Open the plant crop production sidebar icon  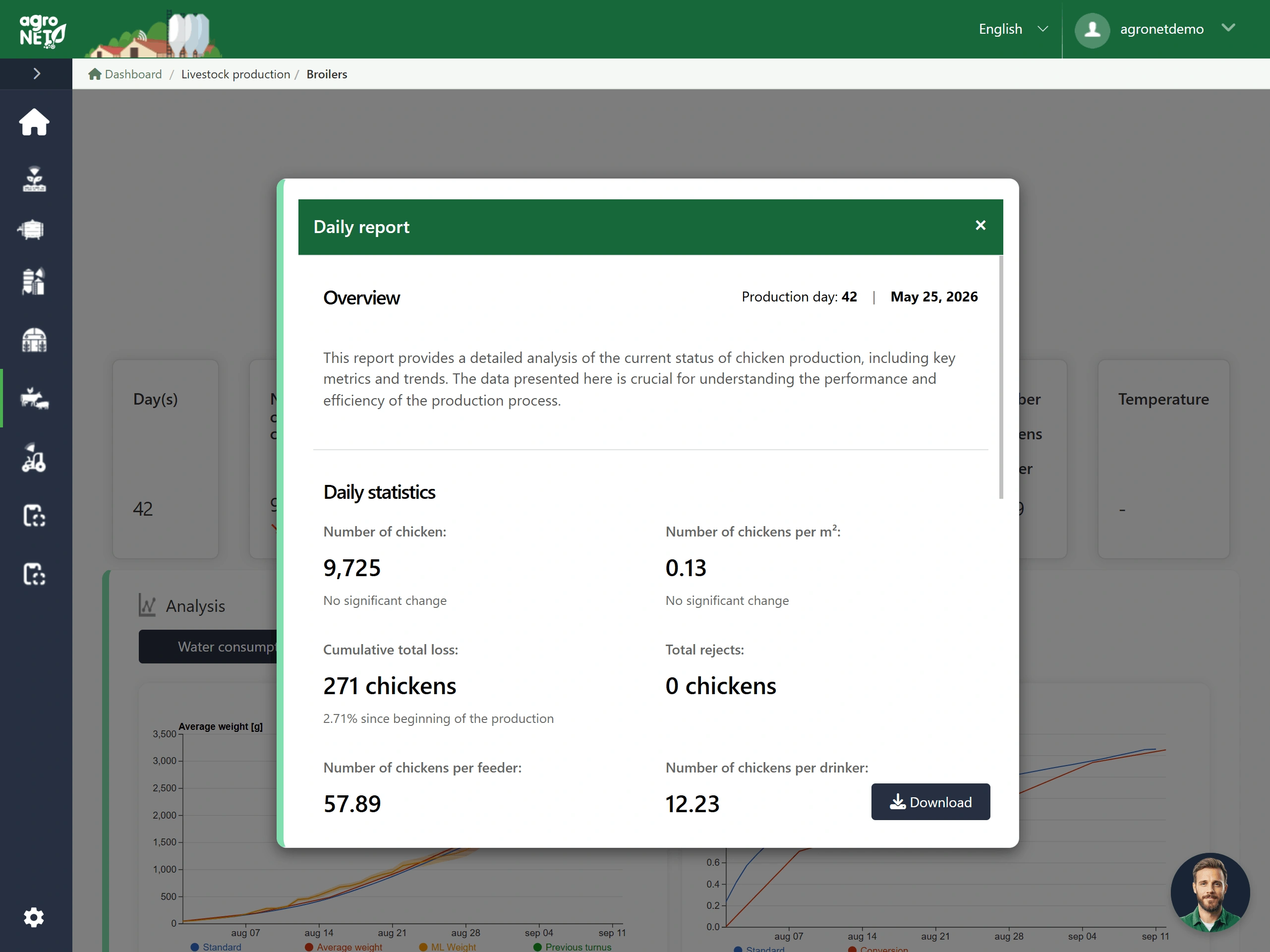(x=34, y=179)
